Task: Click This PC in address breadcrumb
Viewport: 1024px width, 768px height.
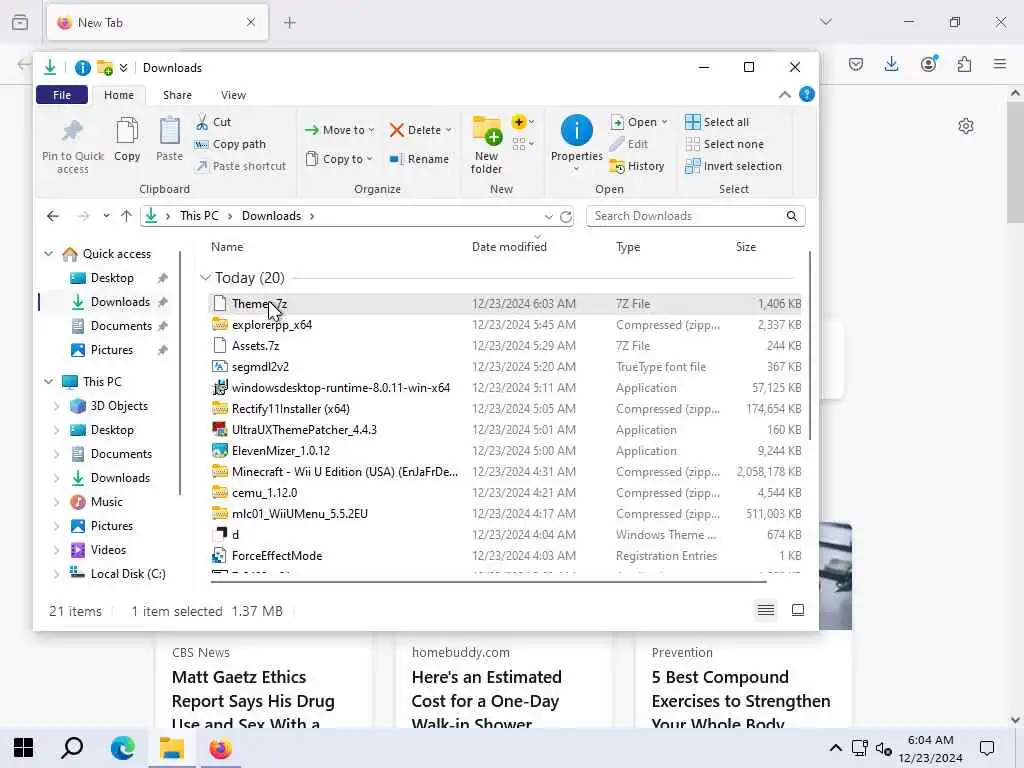Action: (199, 216)
